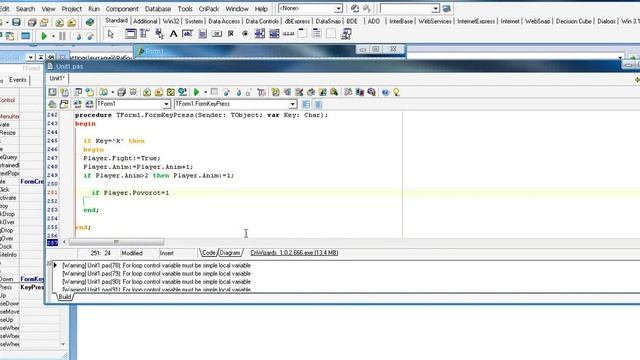The height and width of the screenshot is (360, 640).
Task: Pick the ActionList component icon
Action: (346, 34)
